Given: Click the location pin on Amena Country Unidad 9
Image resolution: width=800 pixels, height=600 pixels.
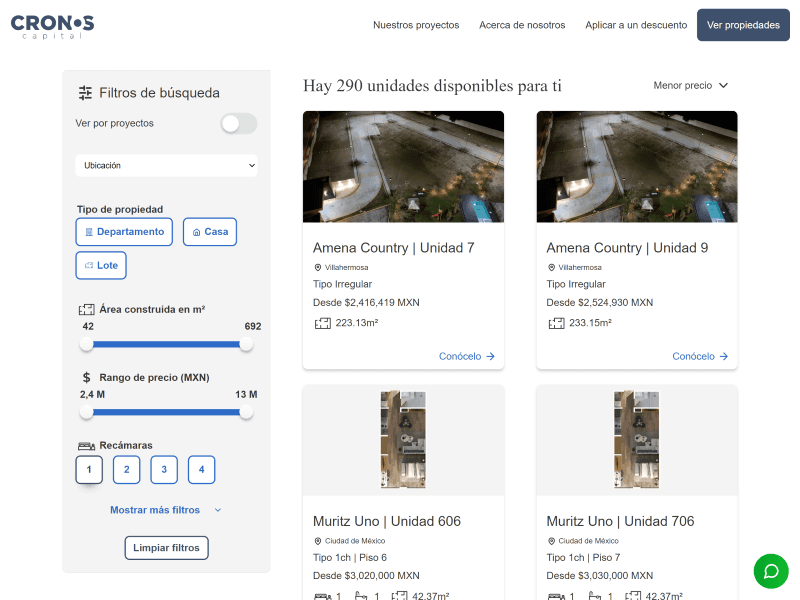Looking at the screenshot, I should point(551,267).
